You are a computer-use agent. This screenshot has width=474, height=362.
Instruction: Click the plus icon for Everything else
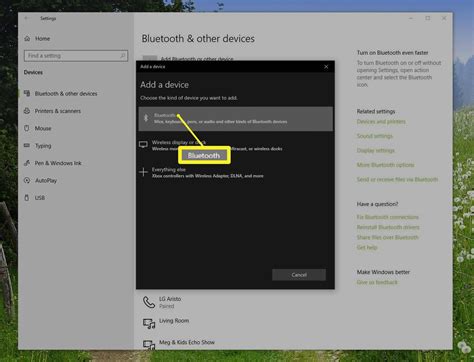point(143,172)
